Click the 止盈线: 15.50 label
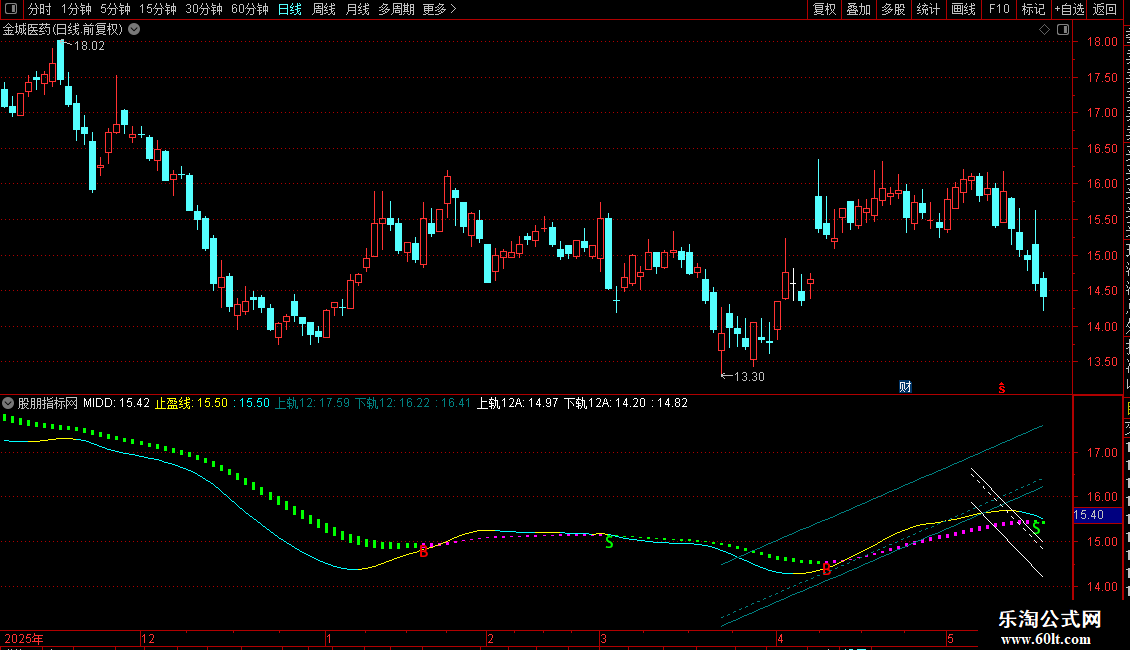Viewport: 1130px width, 650px height. pos(191,404)
